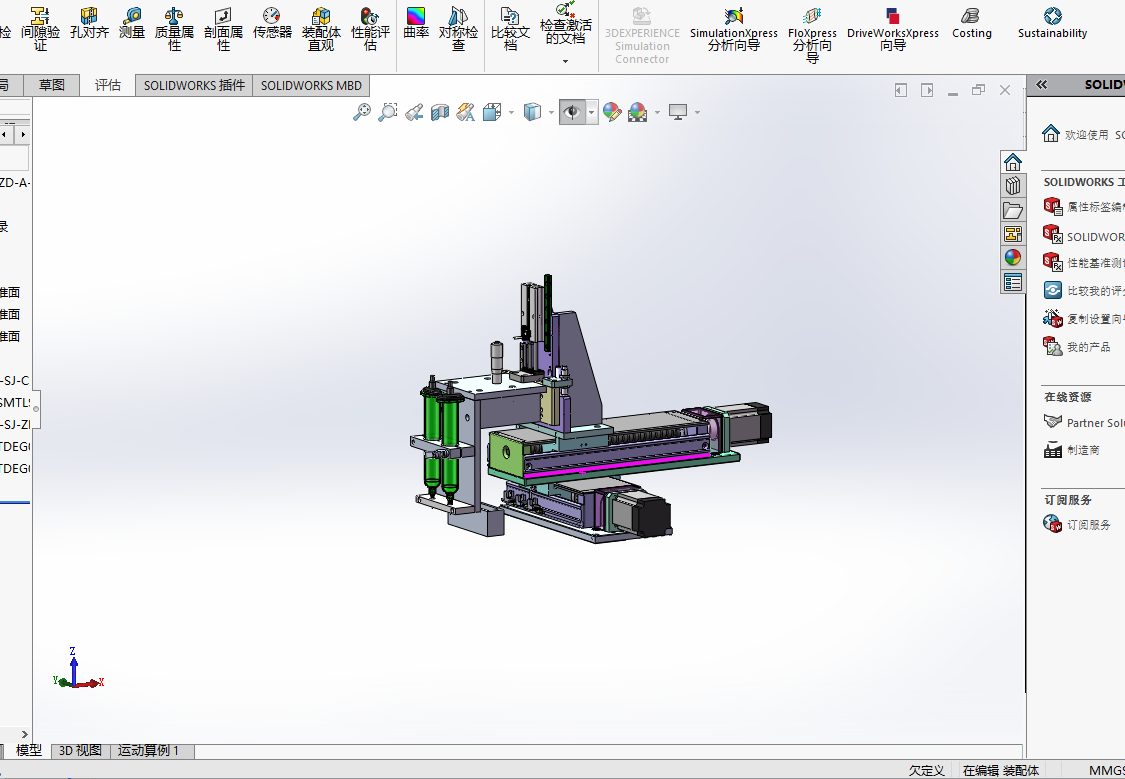
Task: Select the Model tab (模型)
Action: 29,750
